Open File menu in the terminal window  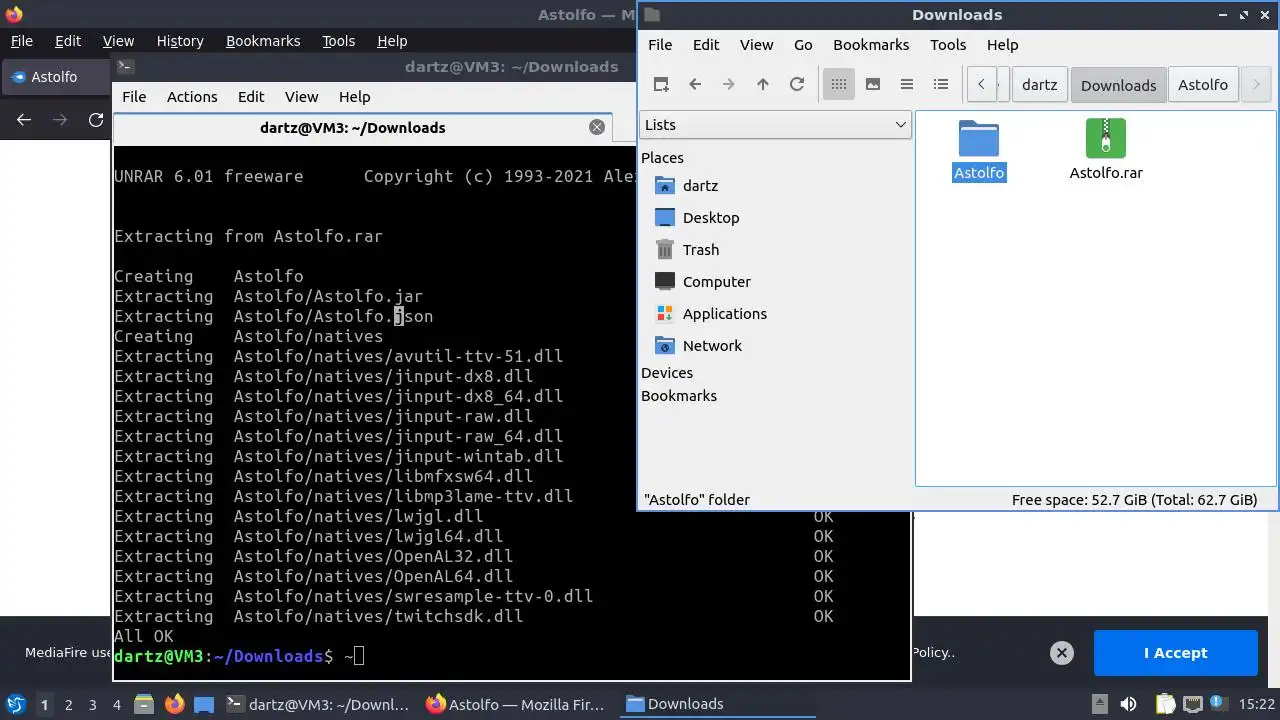coord(134,96)
